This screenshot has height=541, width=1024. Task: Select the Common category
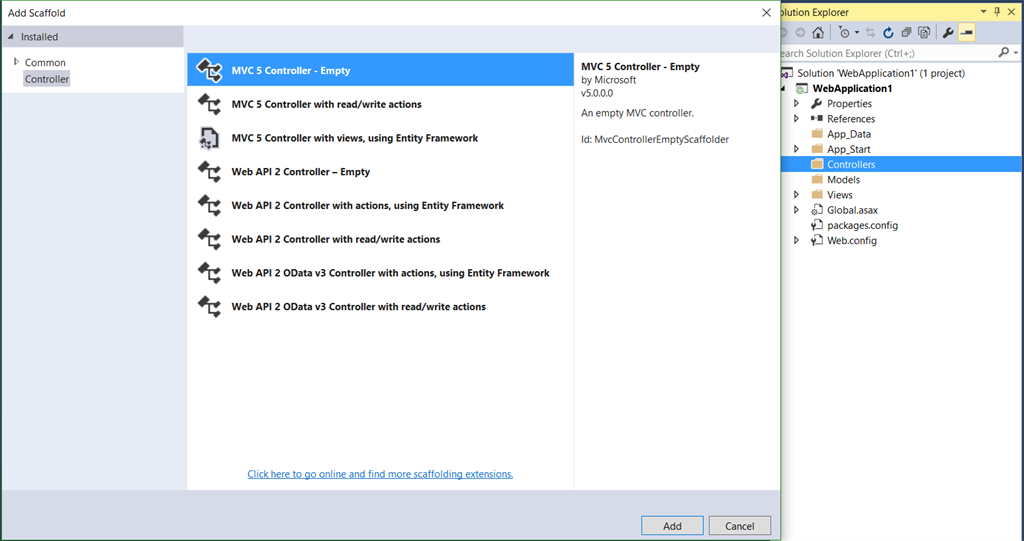[45, 62]
